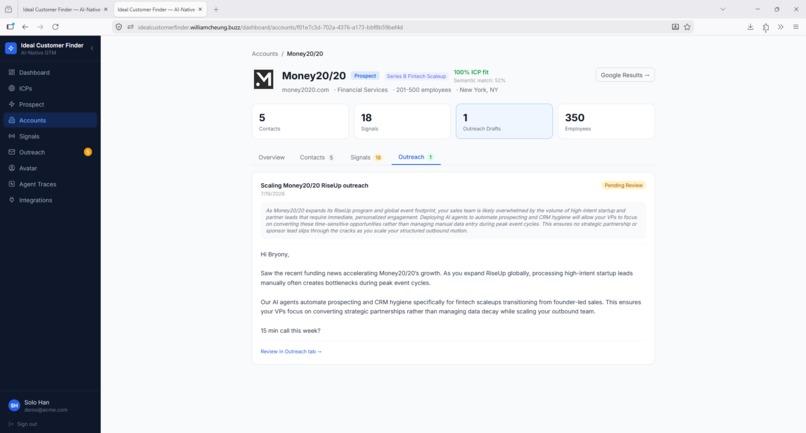The image size is (806, 433).
Task: Close the active Ideal Customer Finder tab
Action: coord(200,9)
